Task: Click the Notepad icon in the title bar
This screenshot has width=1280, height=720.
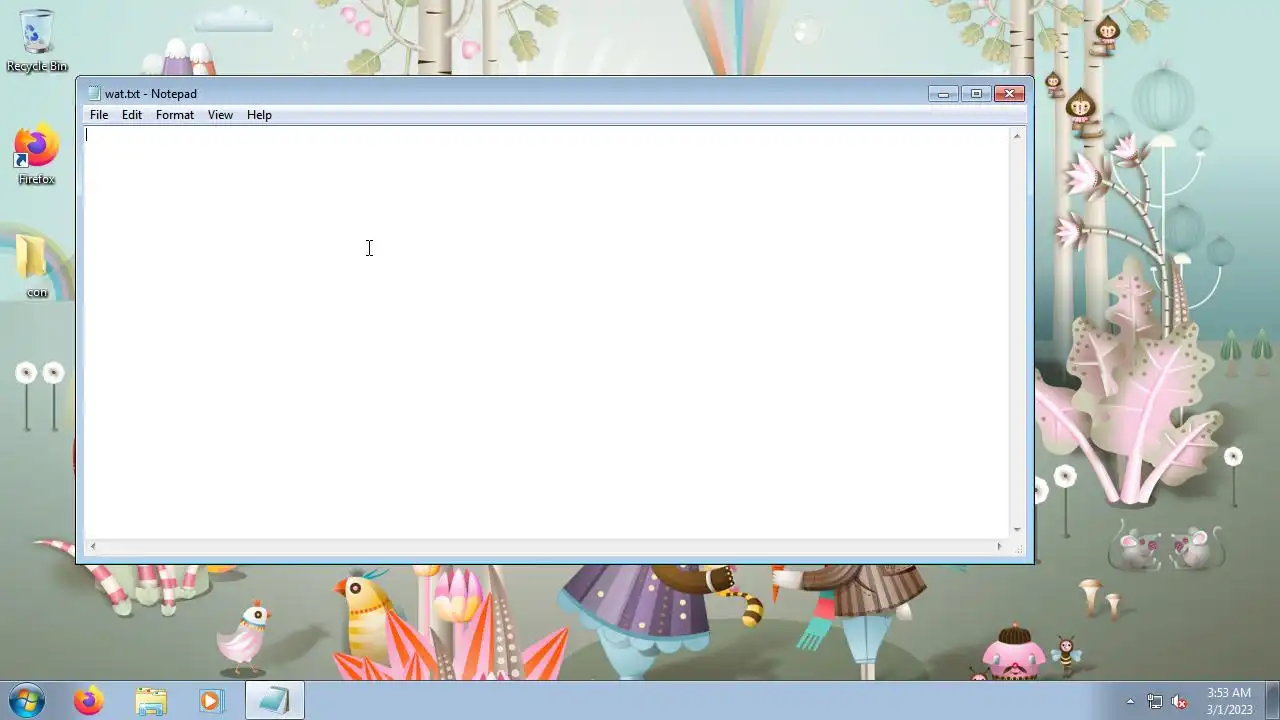Action: click(94, 94)
